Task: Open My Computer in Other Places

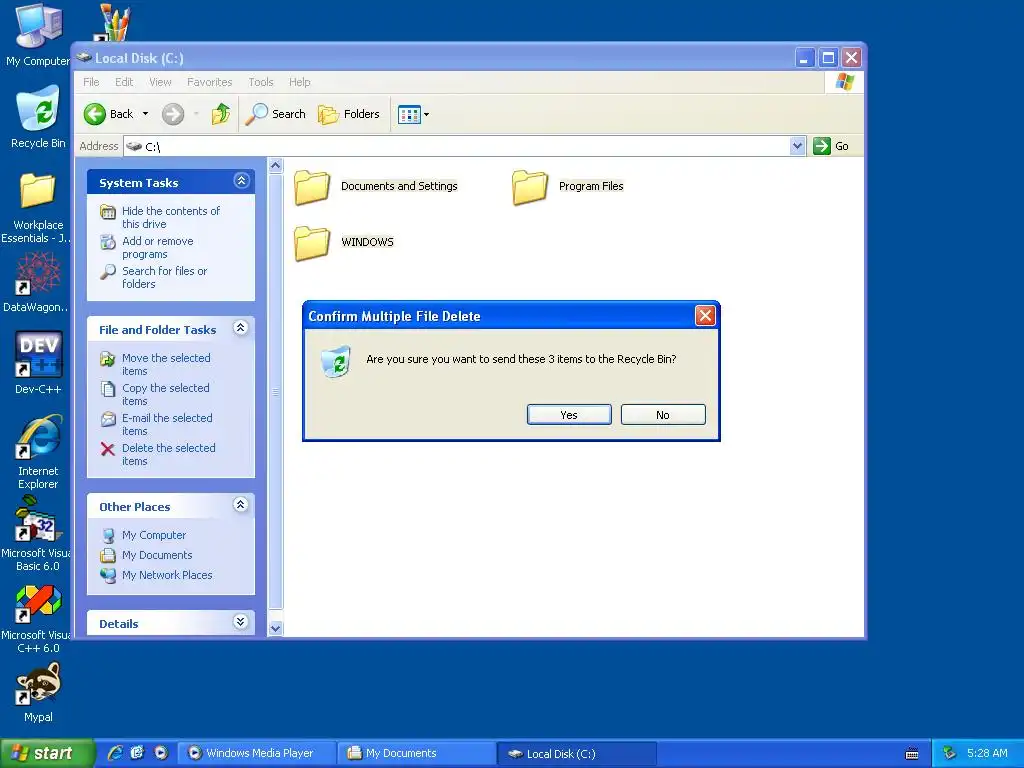Action: pos(153,535)
